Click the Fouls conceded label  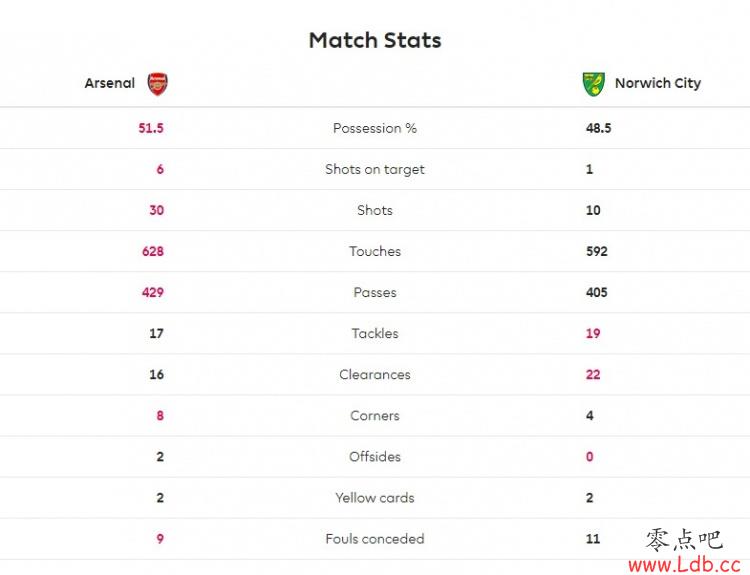[375, 539]
